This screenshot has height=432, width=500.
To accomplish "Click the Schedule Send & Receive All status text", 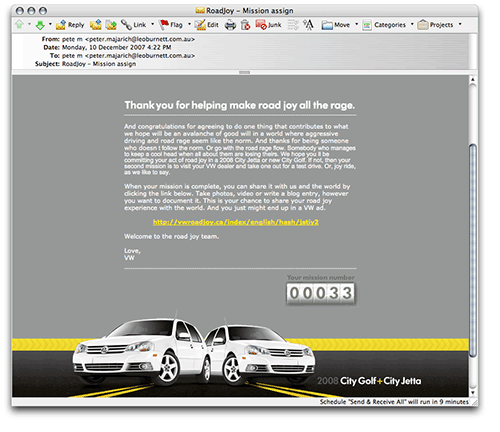I will pos(394,402).
